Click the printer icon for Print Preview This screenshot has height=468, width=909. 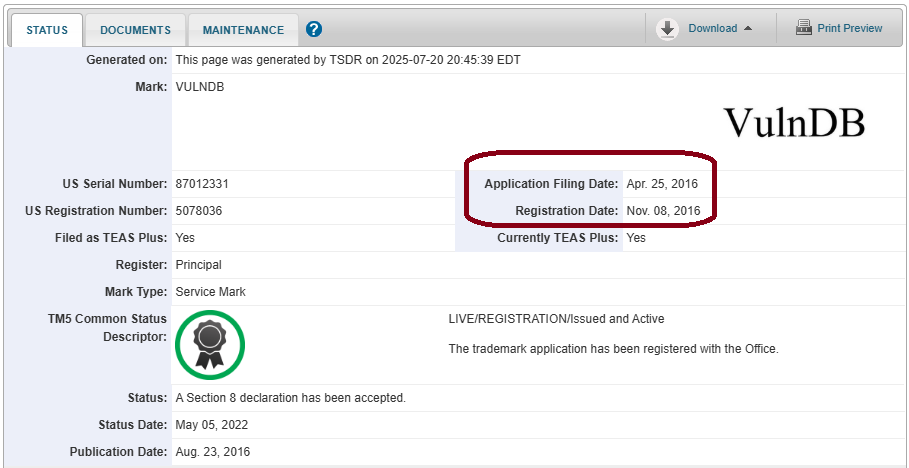[804, 28]
